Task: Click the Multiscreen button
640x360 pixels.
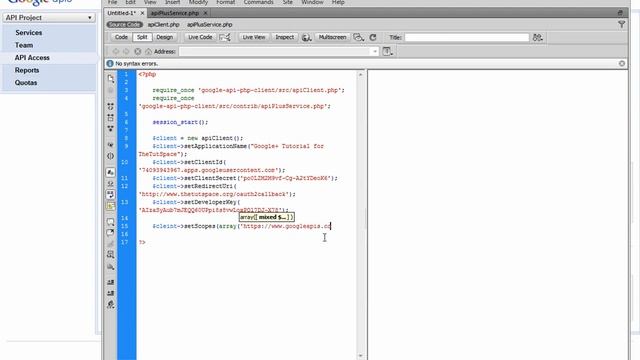Action: click(332, 37)
